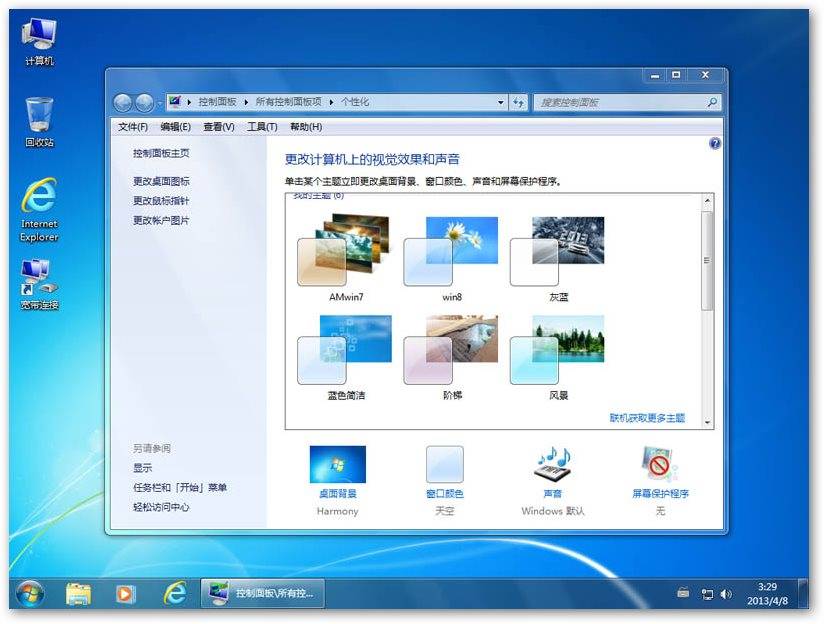Image resolution: width=824 pixels, height=624 pixels.
Task: Click the Windows 默认 sound scheme label
Action: click(x=552, y=511)
